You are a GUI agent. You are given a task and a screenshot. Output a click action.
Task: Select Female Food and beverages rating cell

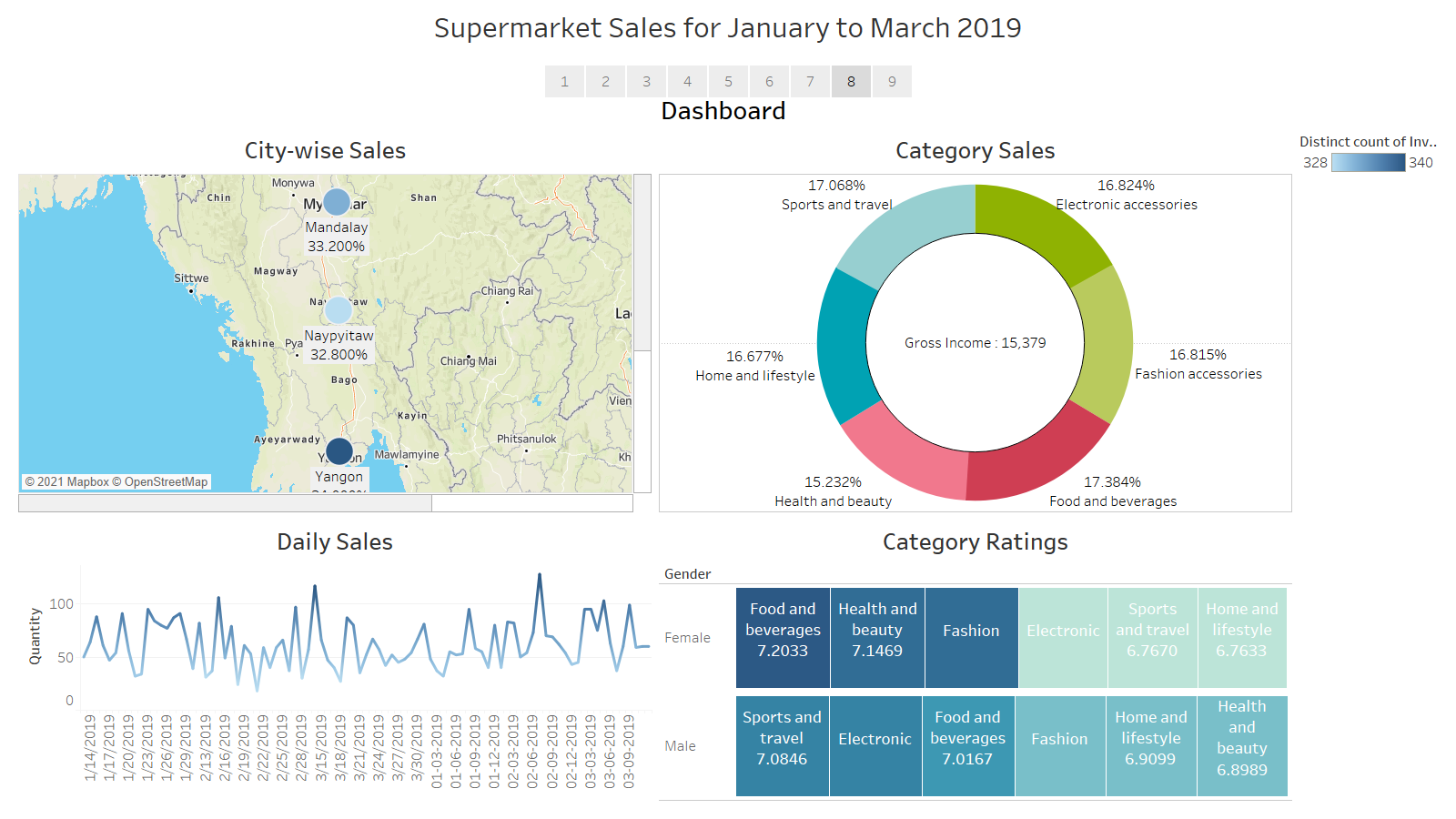coord(782,637)
